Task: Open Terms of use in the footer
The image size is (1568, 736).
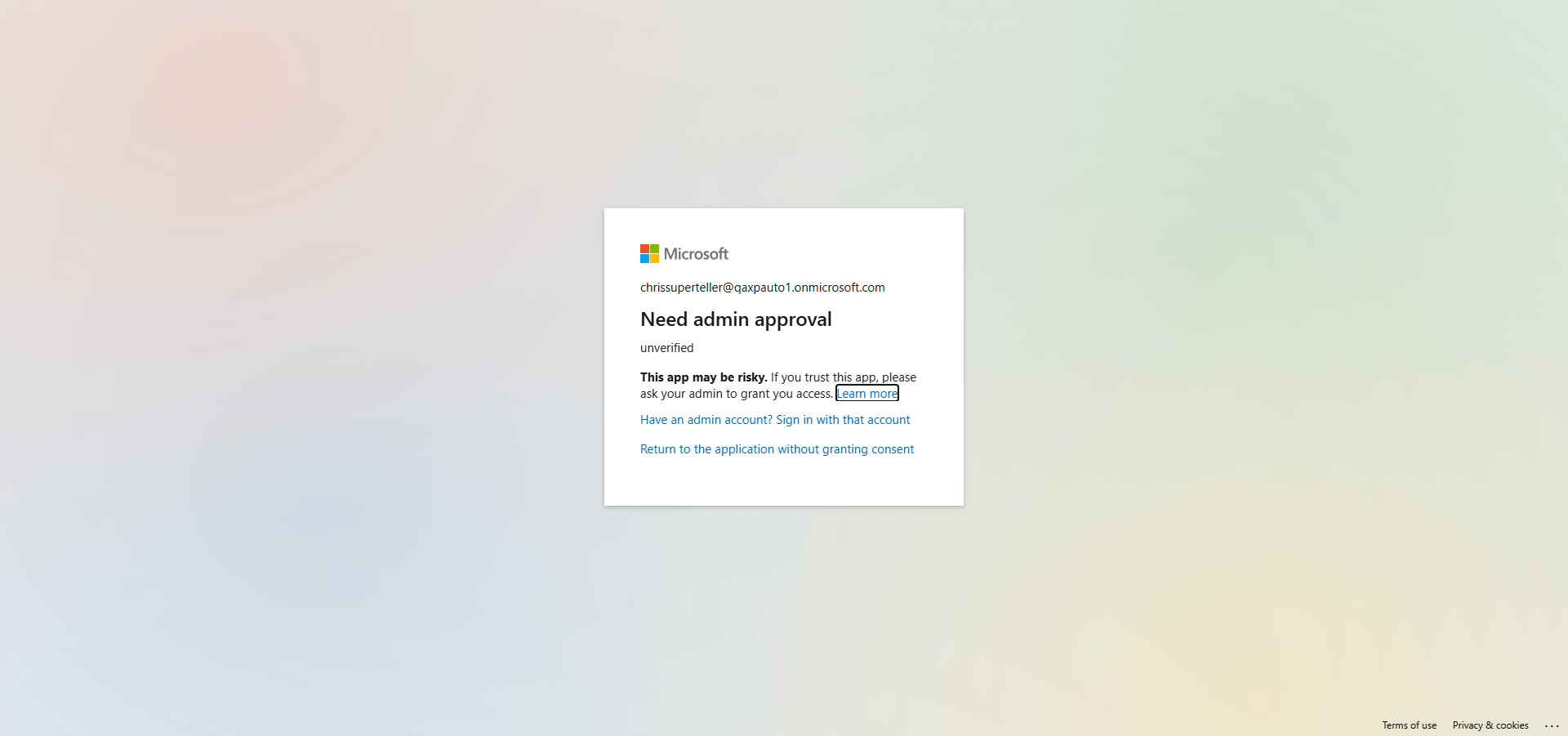Action: point(1409,725)
